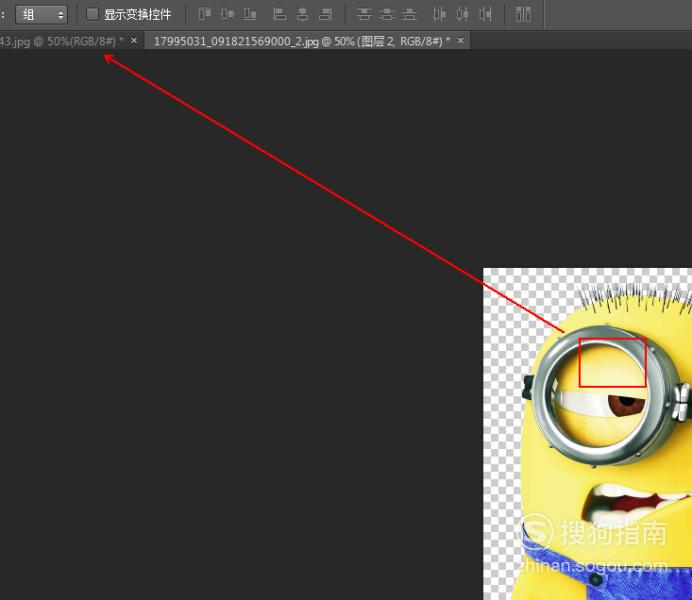Click Distribute top edges icon
The width and height of the screenshot is (692, 600).
(x=364, y=14)
